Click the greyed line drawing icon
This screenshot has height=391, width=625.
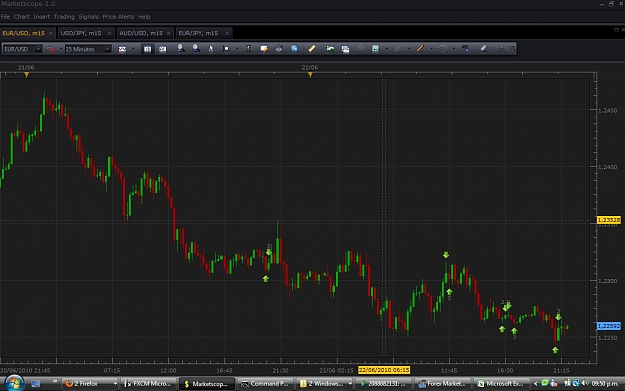point(398,49)
